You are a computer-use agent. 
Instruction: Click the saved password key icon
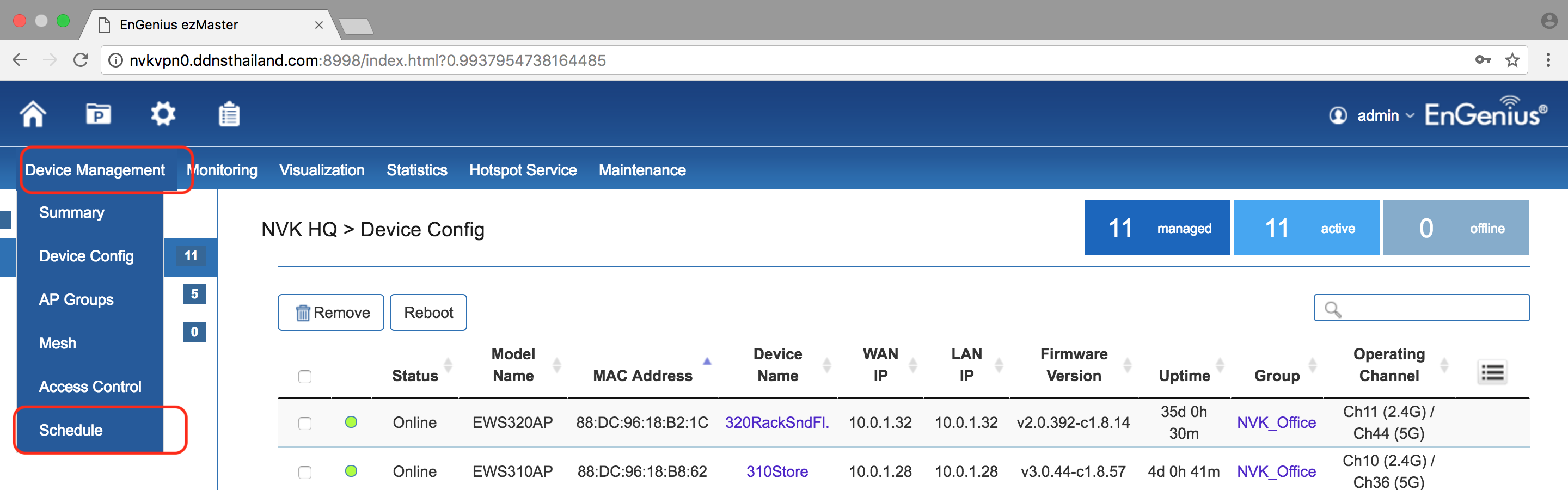click(x=1483, y=60)
